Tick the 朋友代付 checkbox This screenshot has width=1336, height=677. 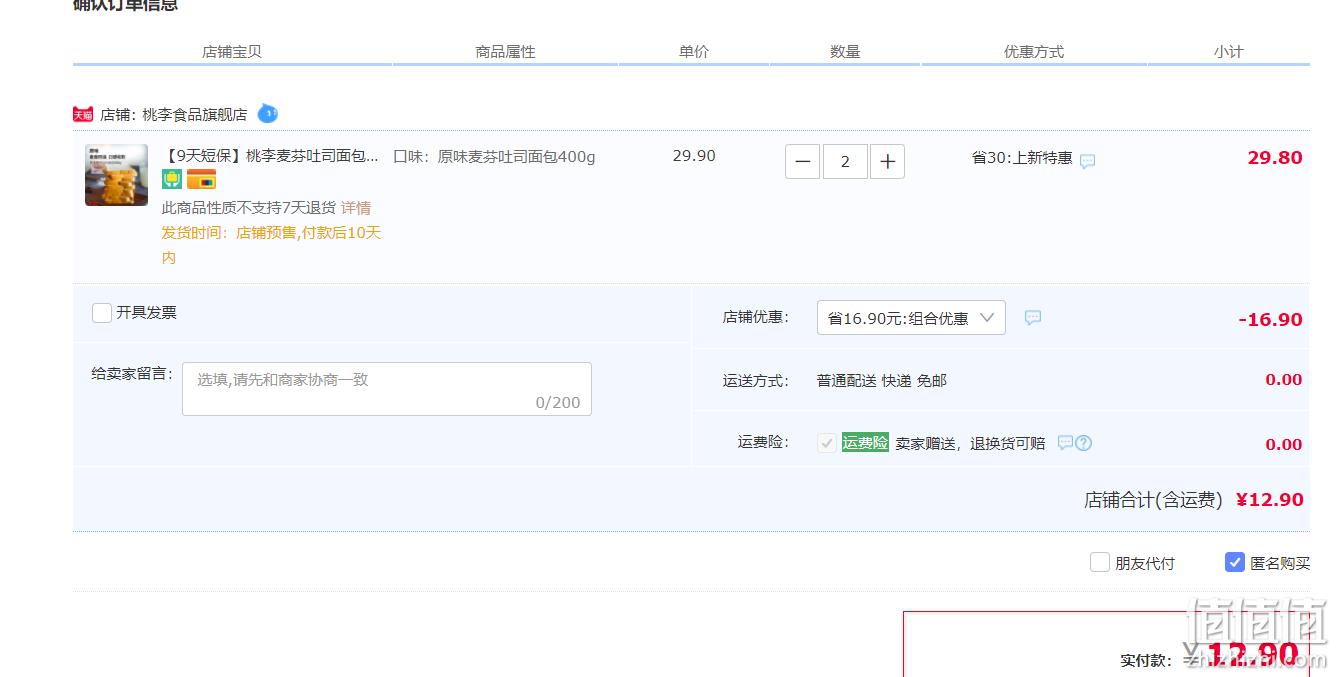point(1100,562)
